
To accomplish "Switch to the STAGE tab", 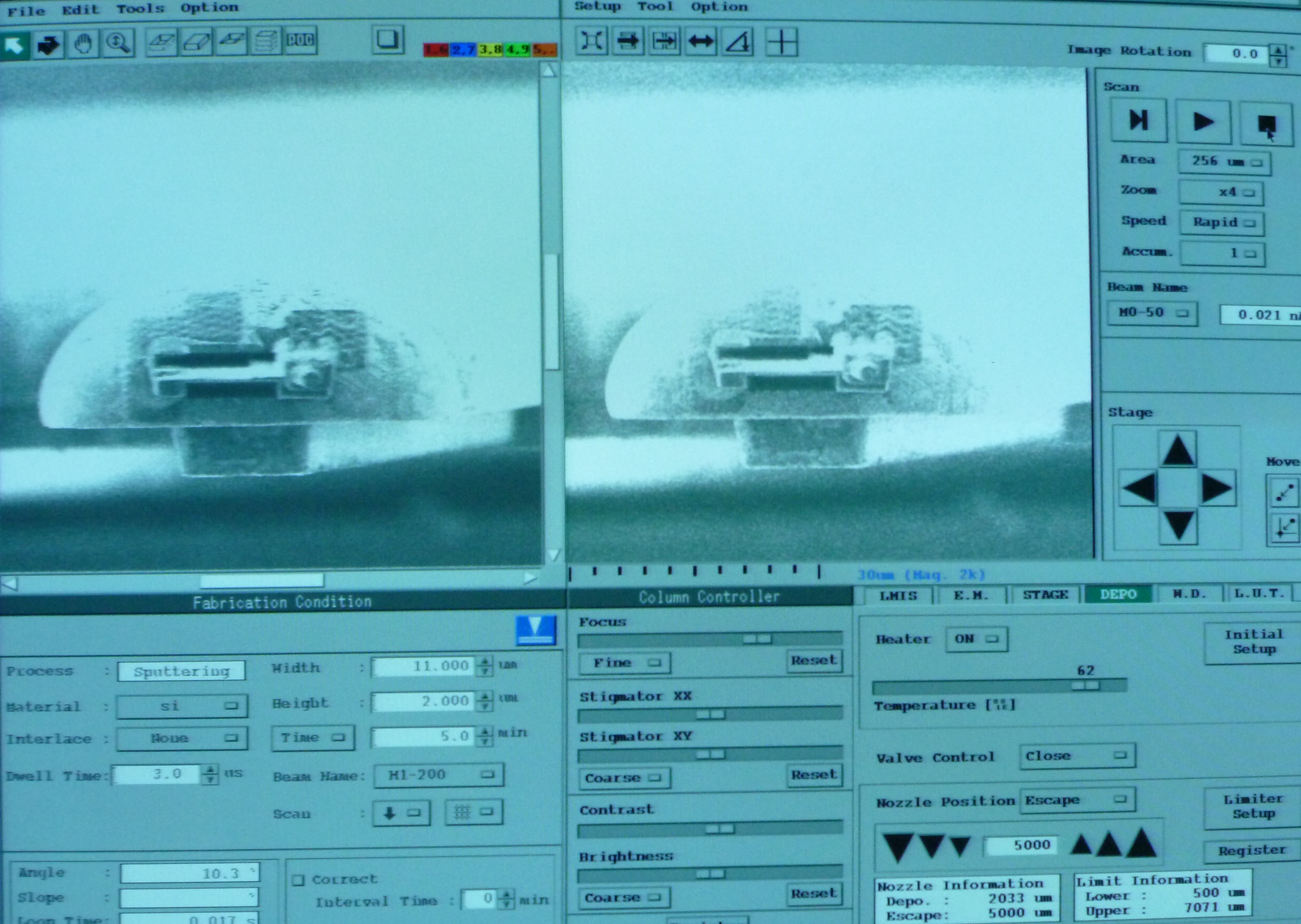I will pos(1045,595).
